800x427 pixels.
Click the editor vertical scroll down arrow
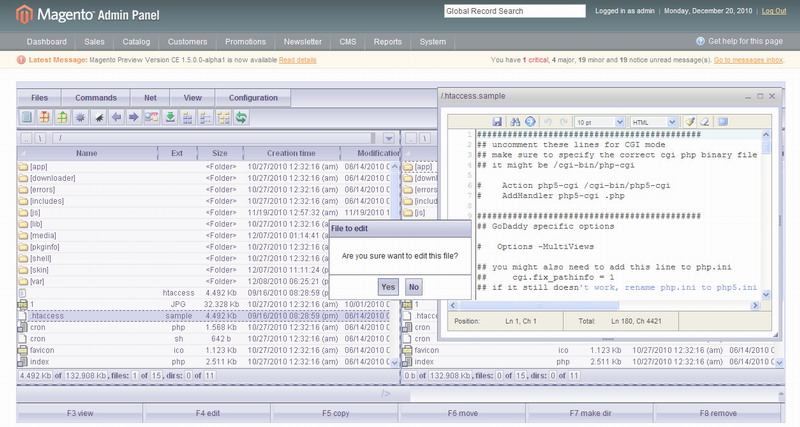pyautogui.click(x=766, y=294)
